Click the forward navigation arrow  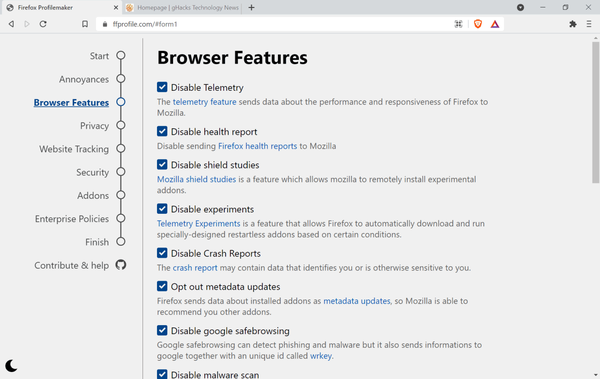[27, 24]
